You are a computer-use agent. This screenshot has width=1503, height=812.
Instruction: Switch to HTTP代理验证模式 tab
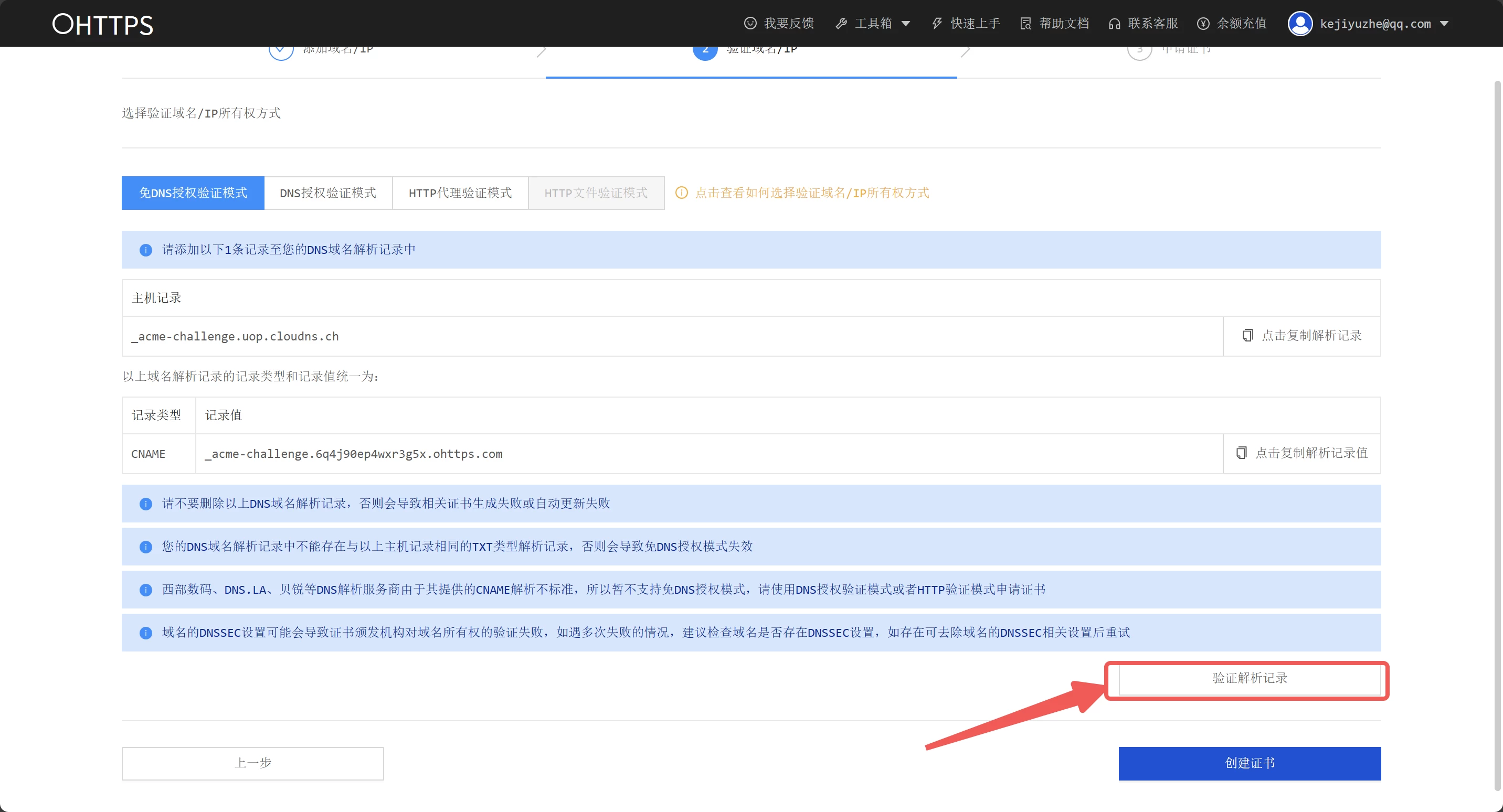point(460,193)
